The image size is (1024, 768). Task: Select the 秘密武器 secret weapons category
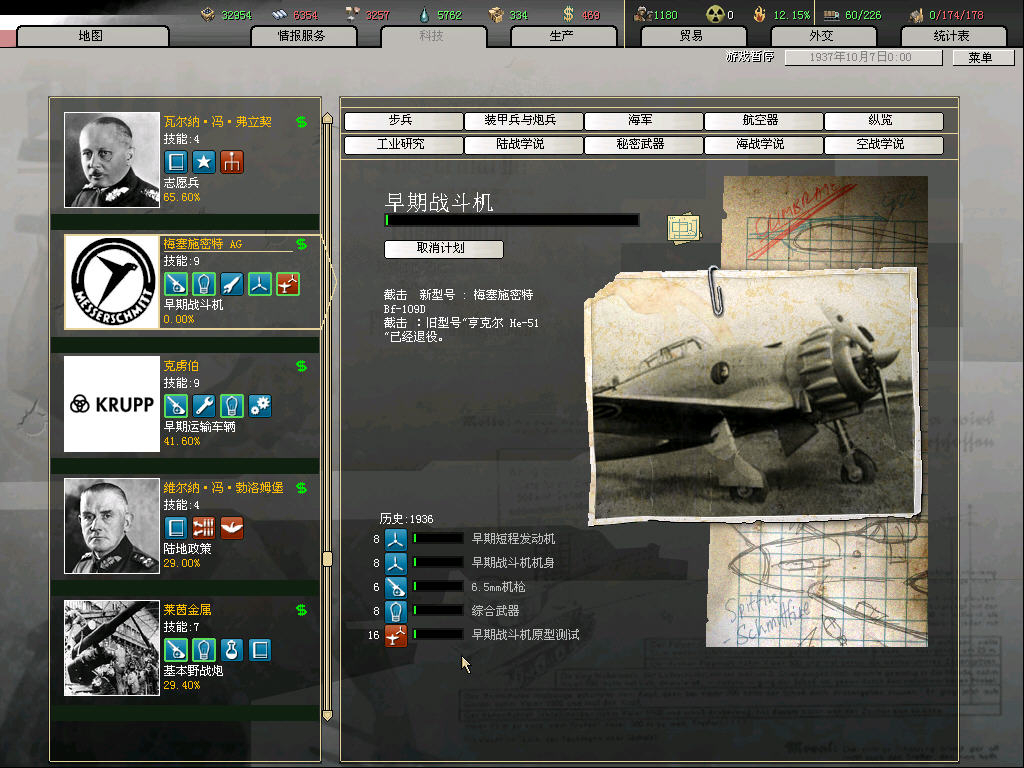643,144
